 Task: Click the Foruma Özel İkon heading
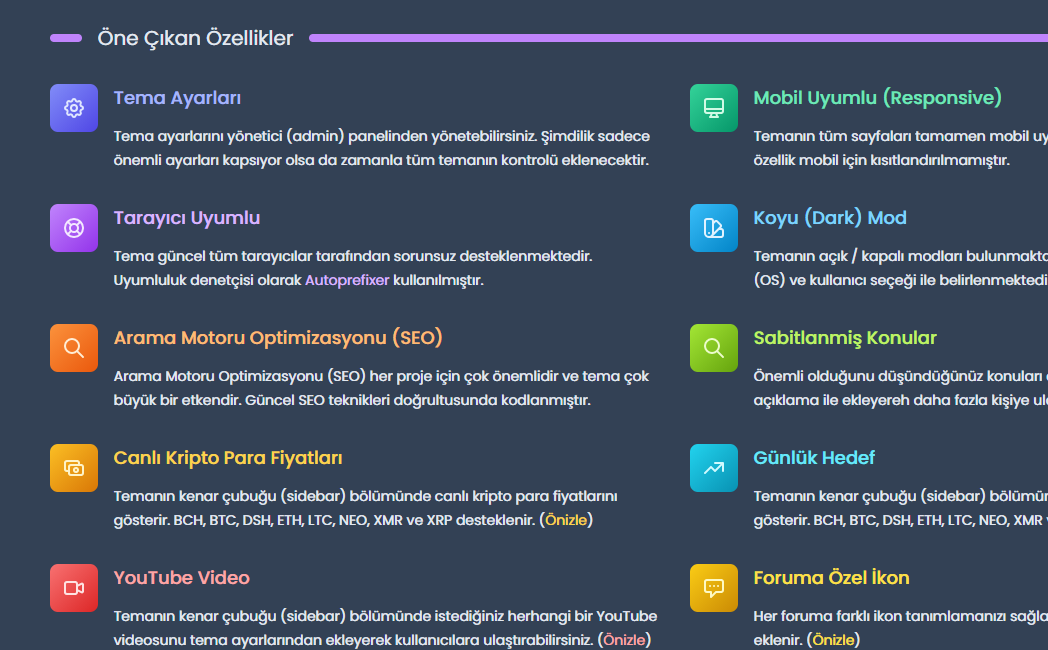[831, 578]
